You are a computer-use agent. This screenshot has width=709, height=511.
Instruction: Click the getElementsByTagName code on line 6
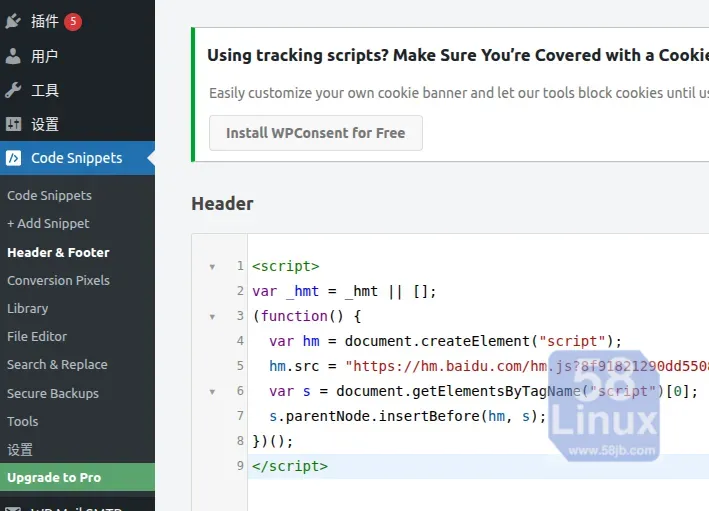coord(517,391)
